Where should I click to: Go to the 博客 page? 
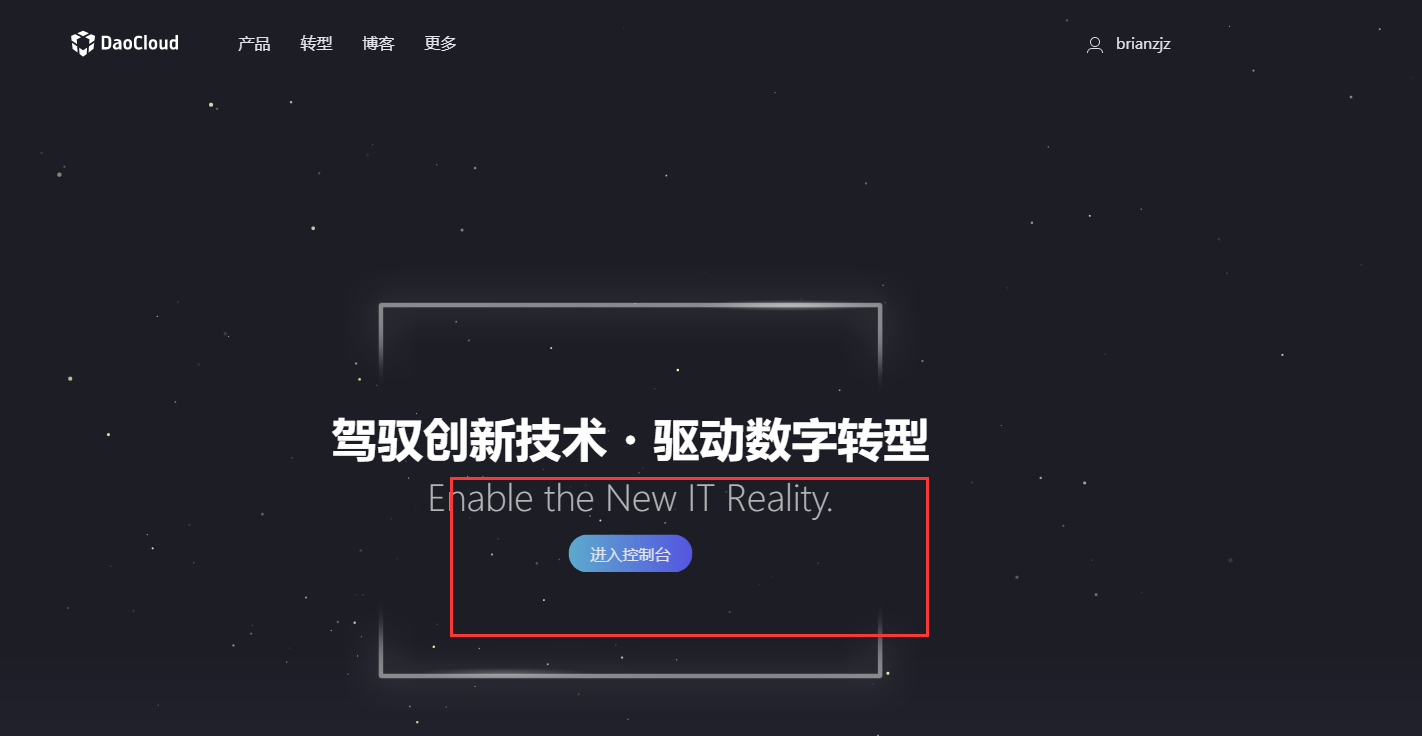pyautogui.click(x=378, y=44)
